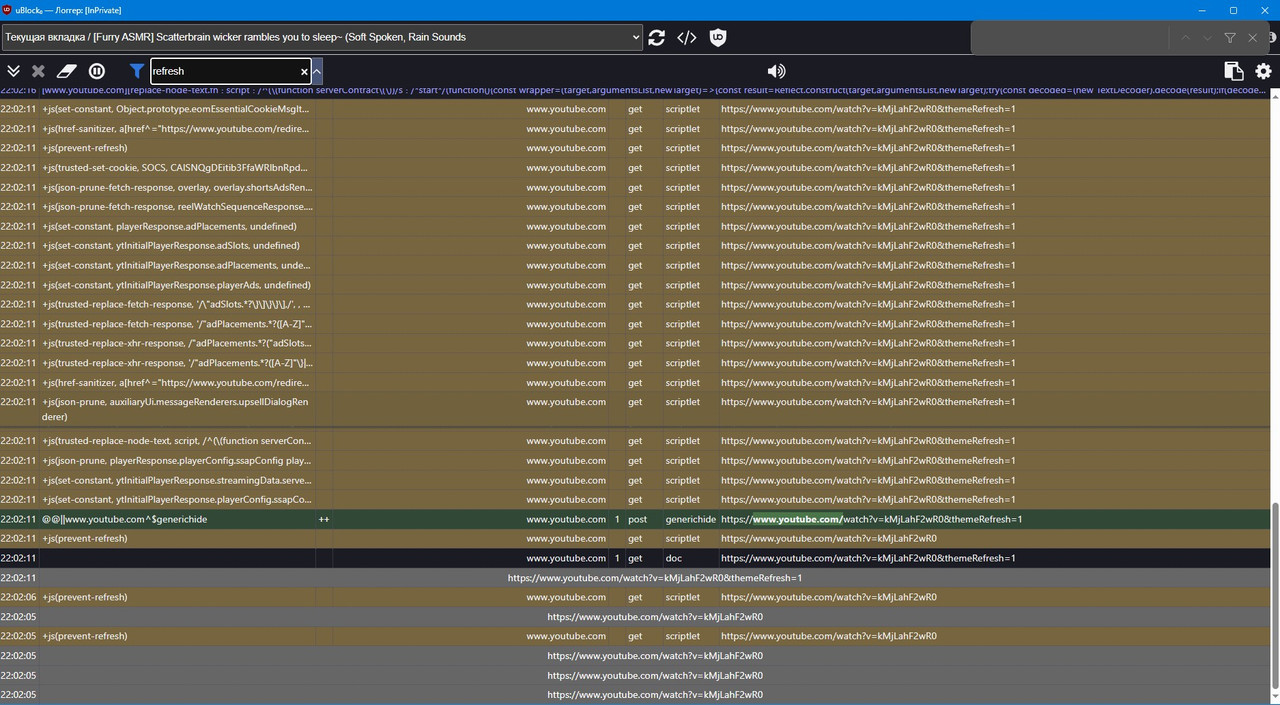Viewport: 1280px width, 705px height.
Task: Toggle verbose mode speaker icon
Action: [x=776, y=71]
